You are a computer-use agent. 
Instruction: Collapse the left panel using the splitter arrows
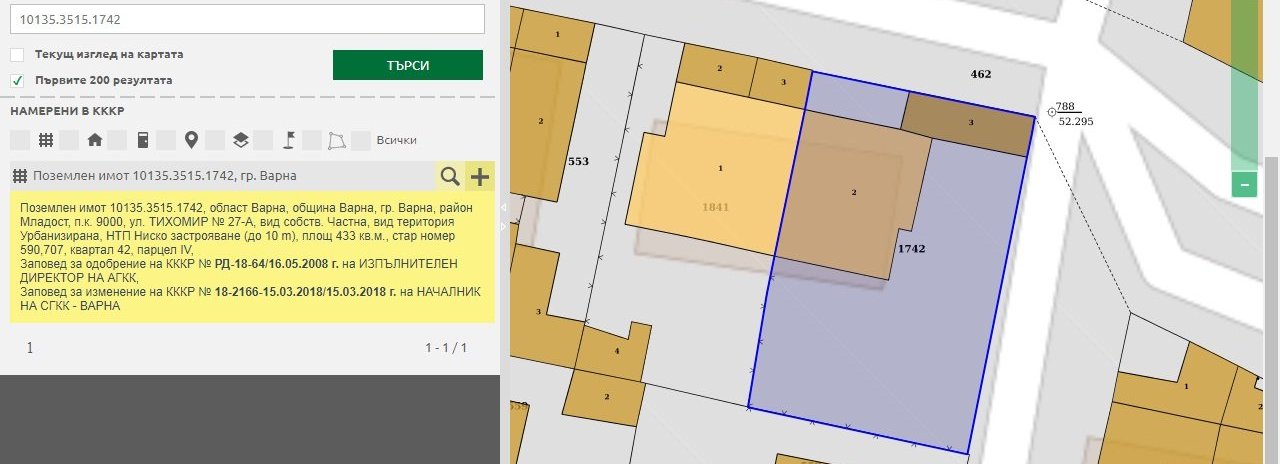tap(504, 208)
